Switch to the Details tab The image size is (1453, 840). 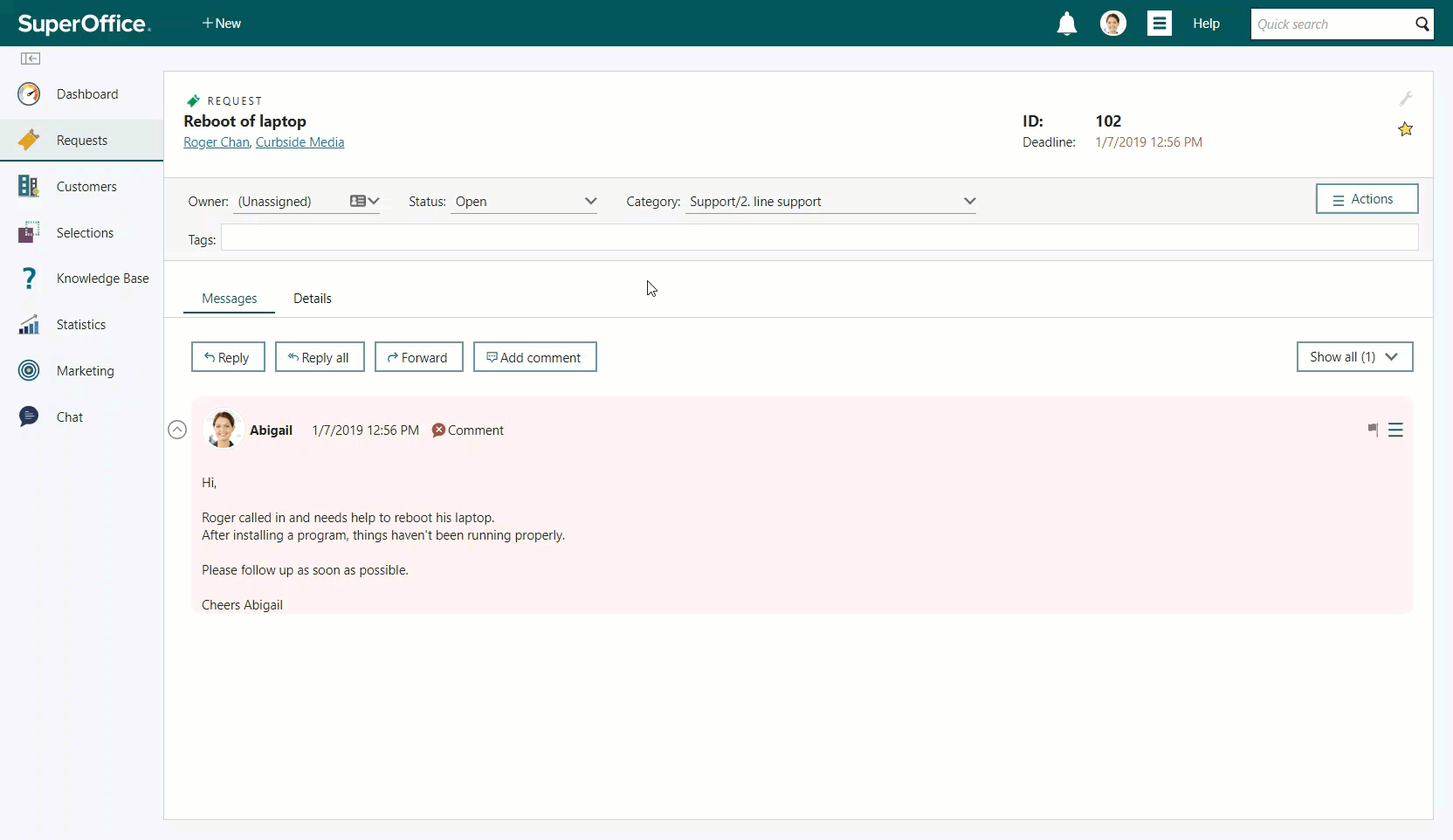(312, 298)
